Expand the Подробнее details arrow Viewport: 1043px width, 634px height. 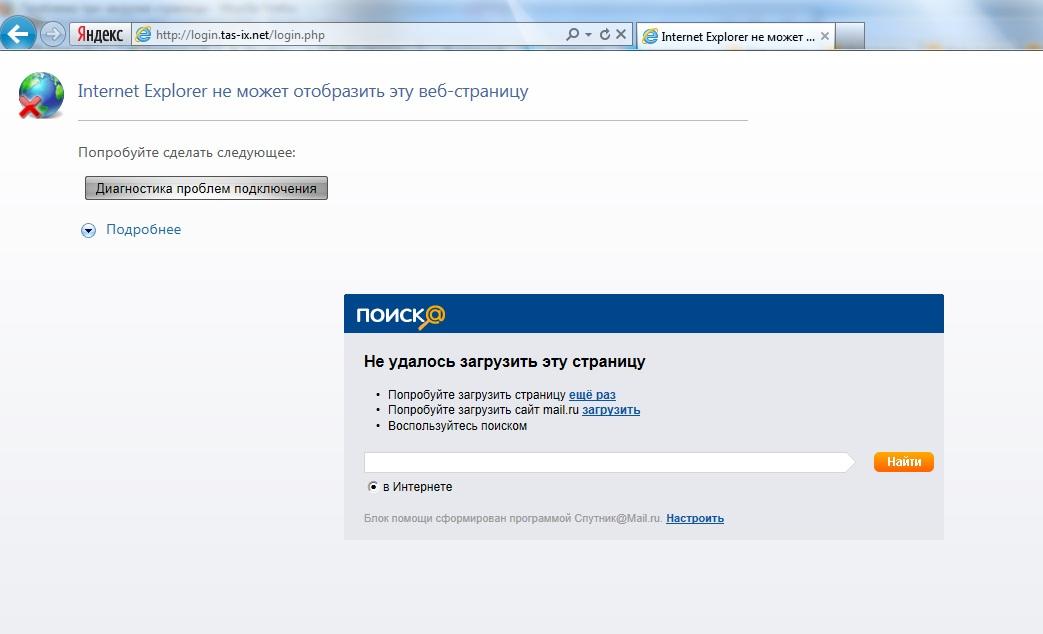(88, 230)
